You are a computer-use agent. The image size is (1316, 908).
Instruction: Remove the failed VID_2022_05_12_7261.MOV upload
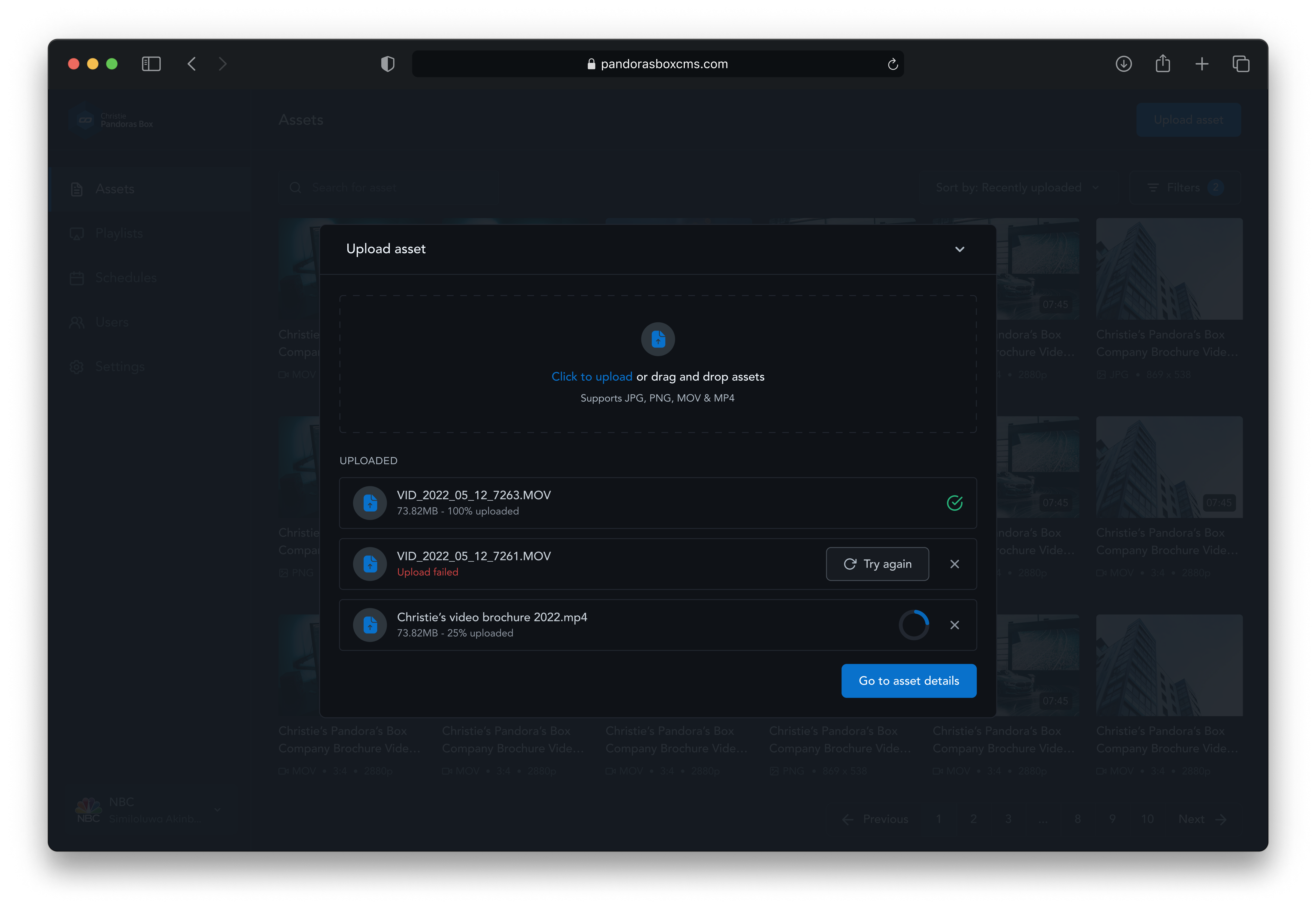[x=955, y=564]
